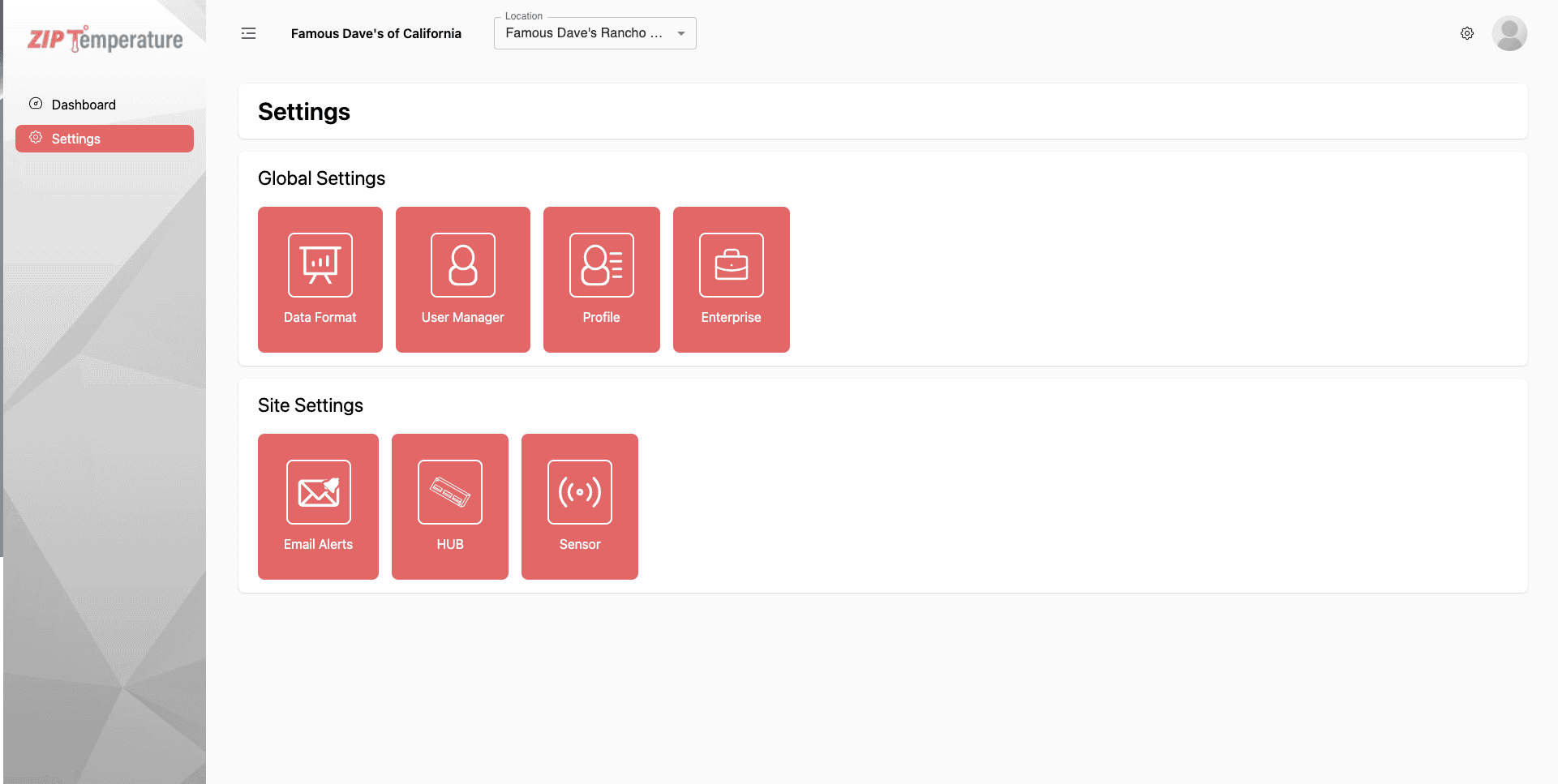Open the Profile settings icon
This screenshot has height=784, width=1558.
coord(601,265)
